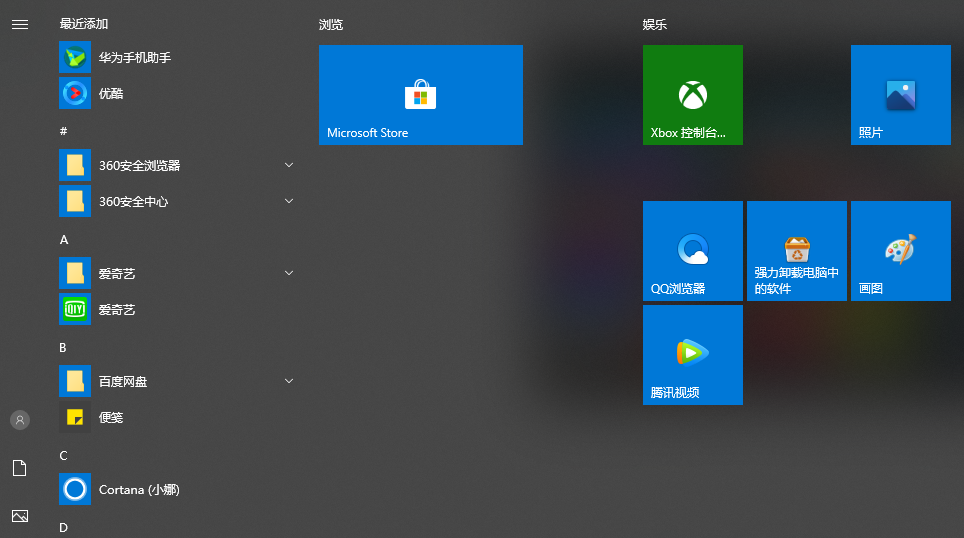Open the Xbox 控制台 tile

point(692,95)
